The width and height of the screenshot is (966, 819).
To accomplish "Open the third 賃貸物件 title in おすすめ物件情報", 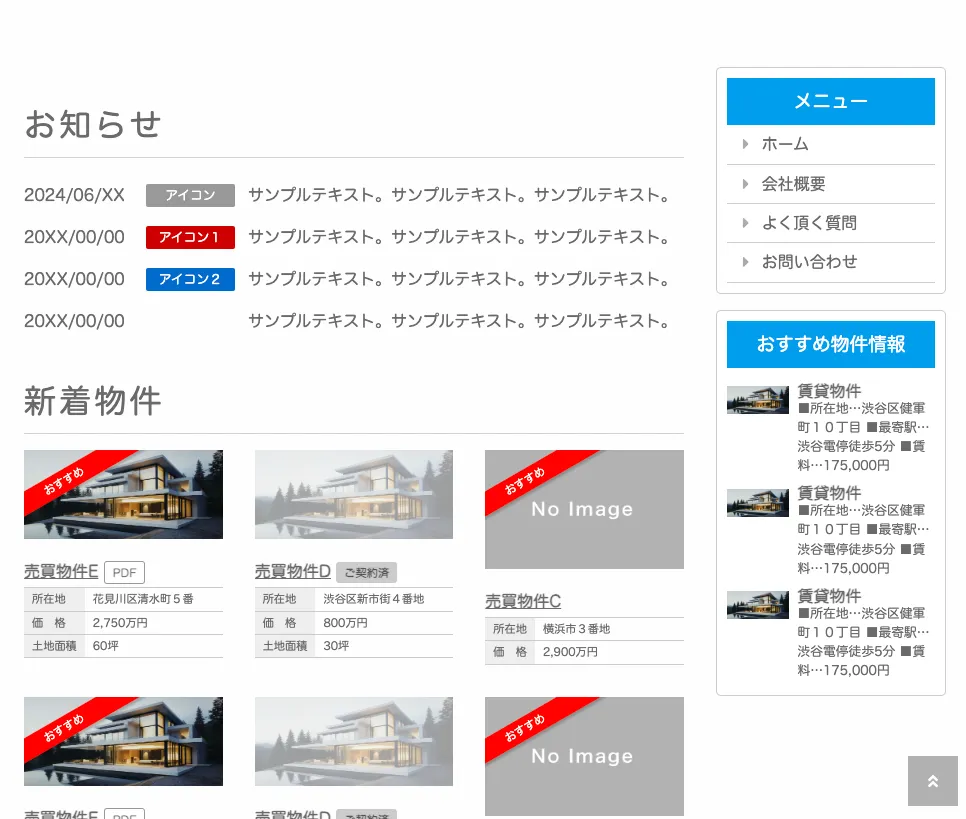I will click(x=829, y=596).
